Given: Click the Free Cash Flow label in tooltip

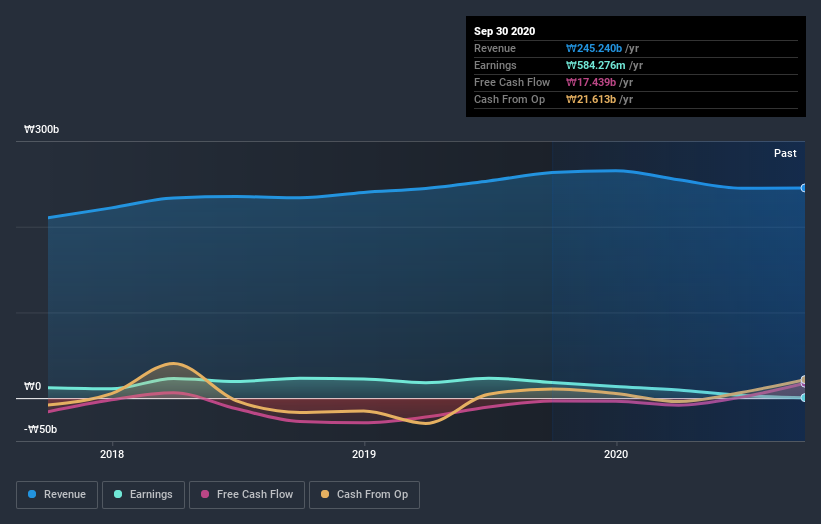Looking at the screenshot, I should pos(512,82).
